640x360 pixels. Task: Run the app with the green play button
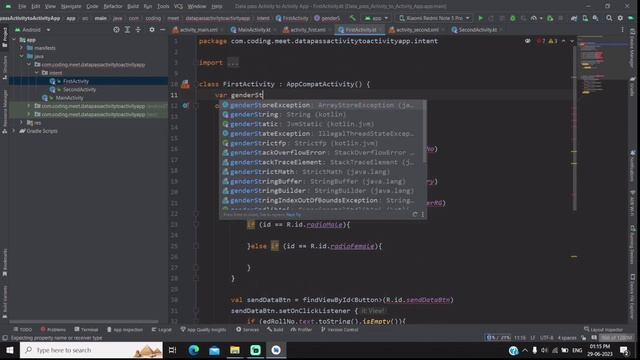coord(480,18)
